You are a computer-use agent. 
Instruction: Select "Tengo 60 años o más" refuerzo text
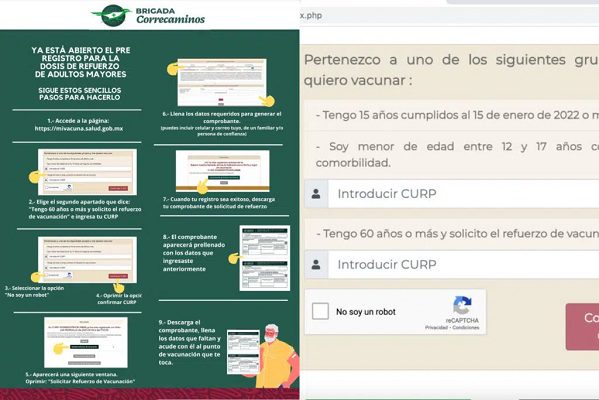click(x=457, y=233)
